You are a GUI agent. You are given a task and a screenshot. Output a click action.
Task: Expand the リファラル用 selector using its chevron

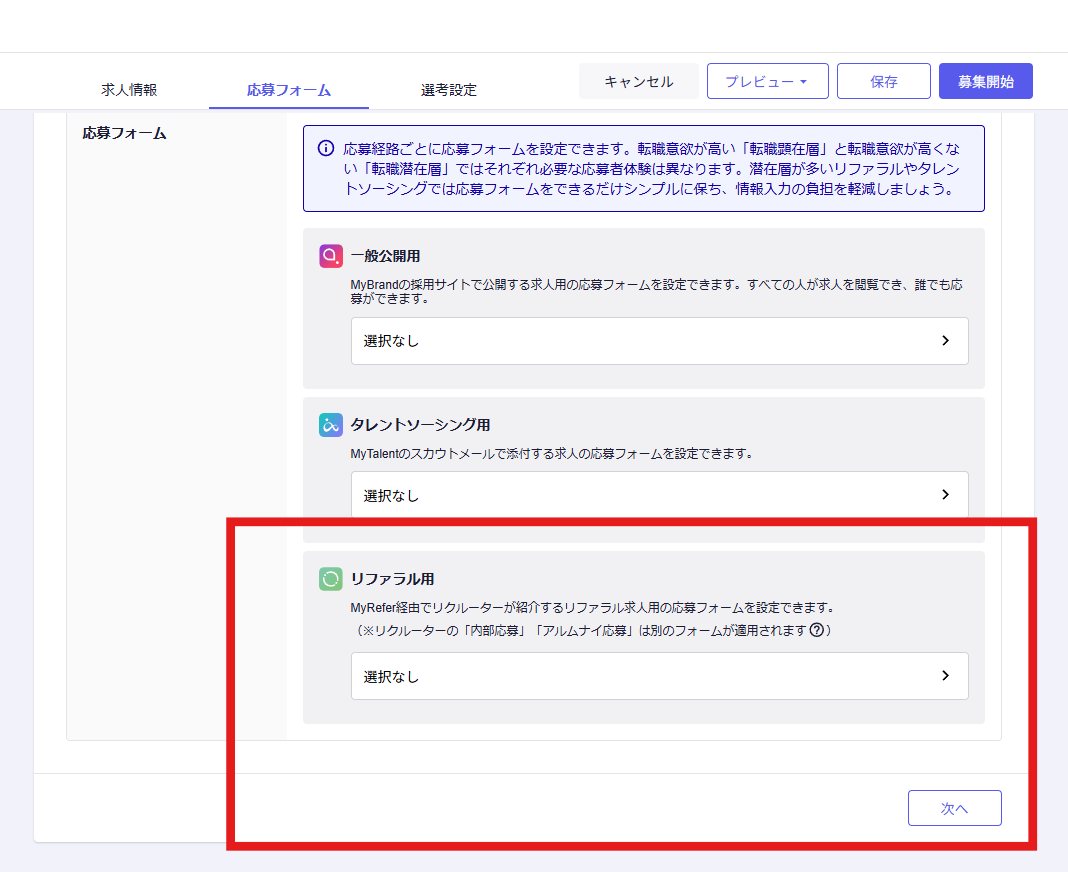[945, 676]
